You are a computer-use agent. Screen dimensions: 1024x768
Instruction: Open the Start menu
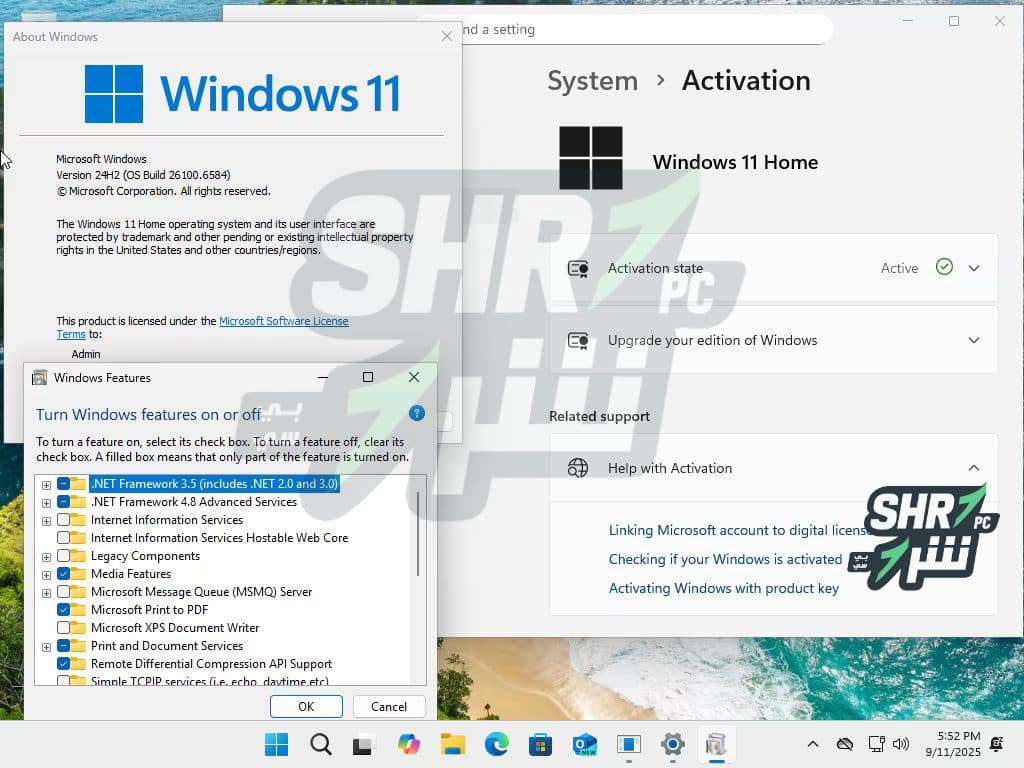(x=276, y=744)
